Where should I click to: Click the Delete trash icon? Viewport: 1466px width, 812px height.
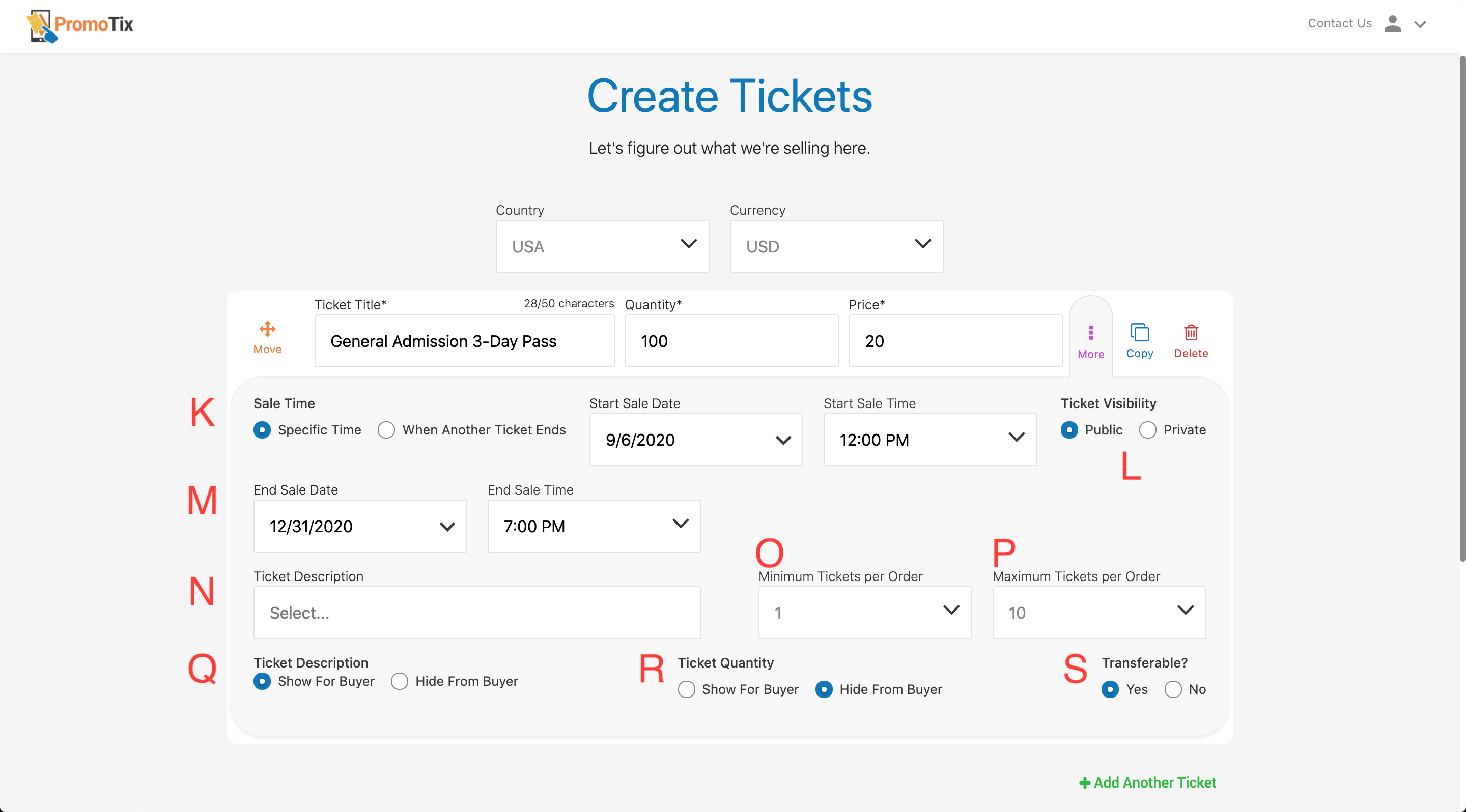(x=1191, y=333)
